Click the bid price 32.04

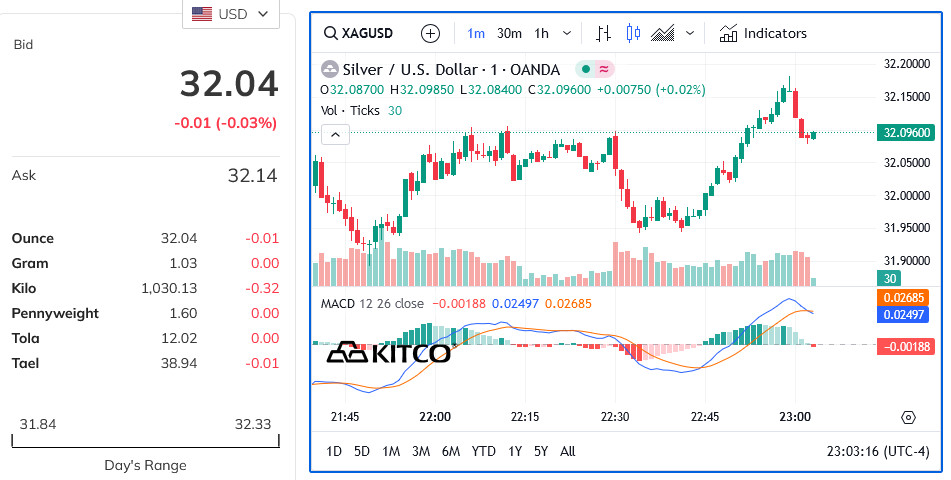[x=229, y=83]
